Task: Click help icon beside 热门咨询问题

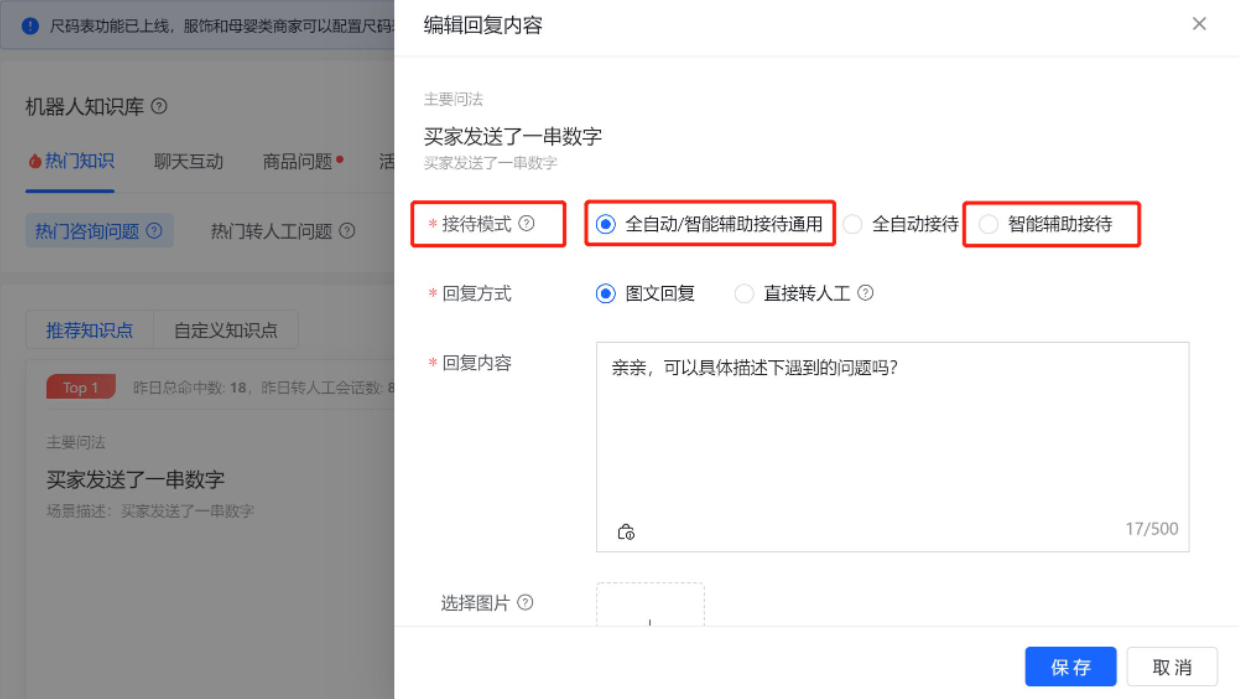Action: coord(154,231)
